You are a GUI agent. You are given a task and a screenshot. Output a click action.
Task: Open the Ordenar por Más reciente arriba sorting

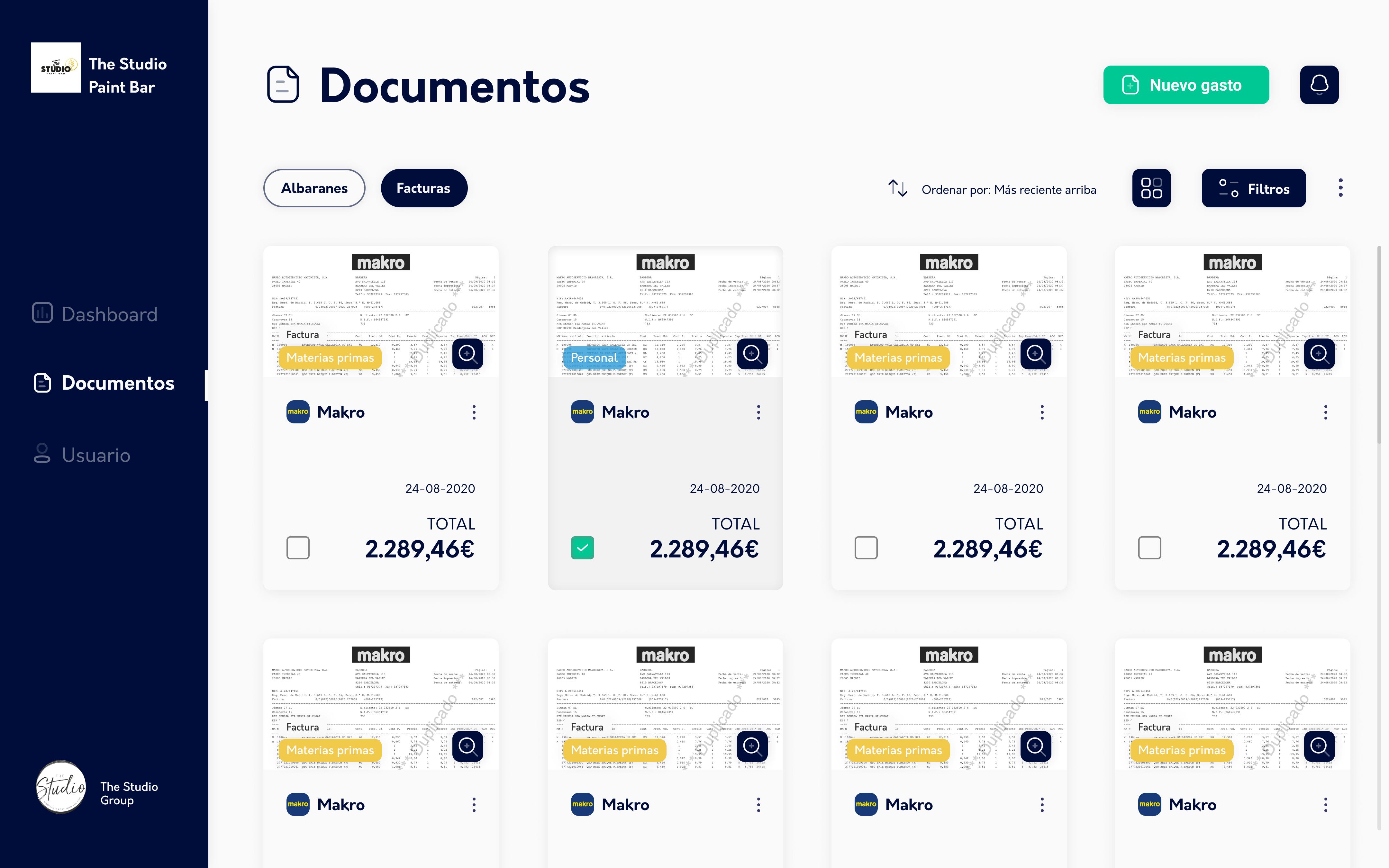(x=1008, y=189)
